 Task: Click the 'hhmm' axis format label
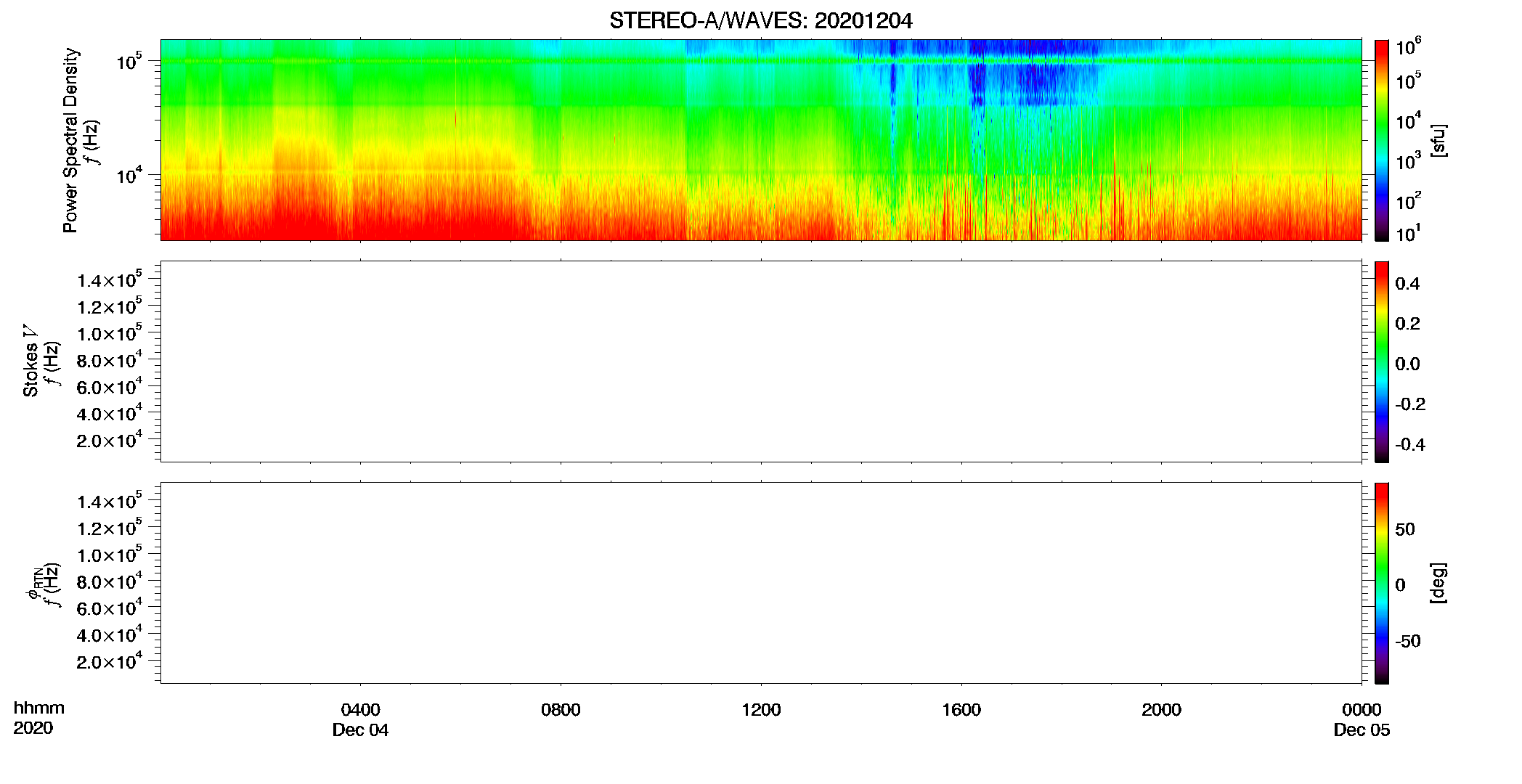pyautogui.click(x=39, y=709)
